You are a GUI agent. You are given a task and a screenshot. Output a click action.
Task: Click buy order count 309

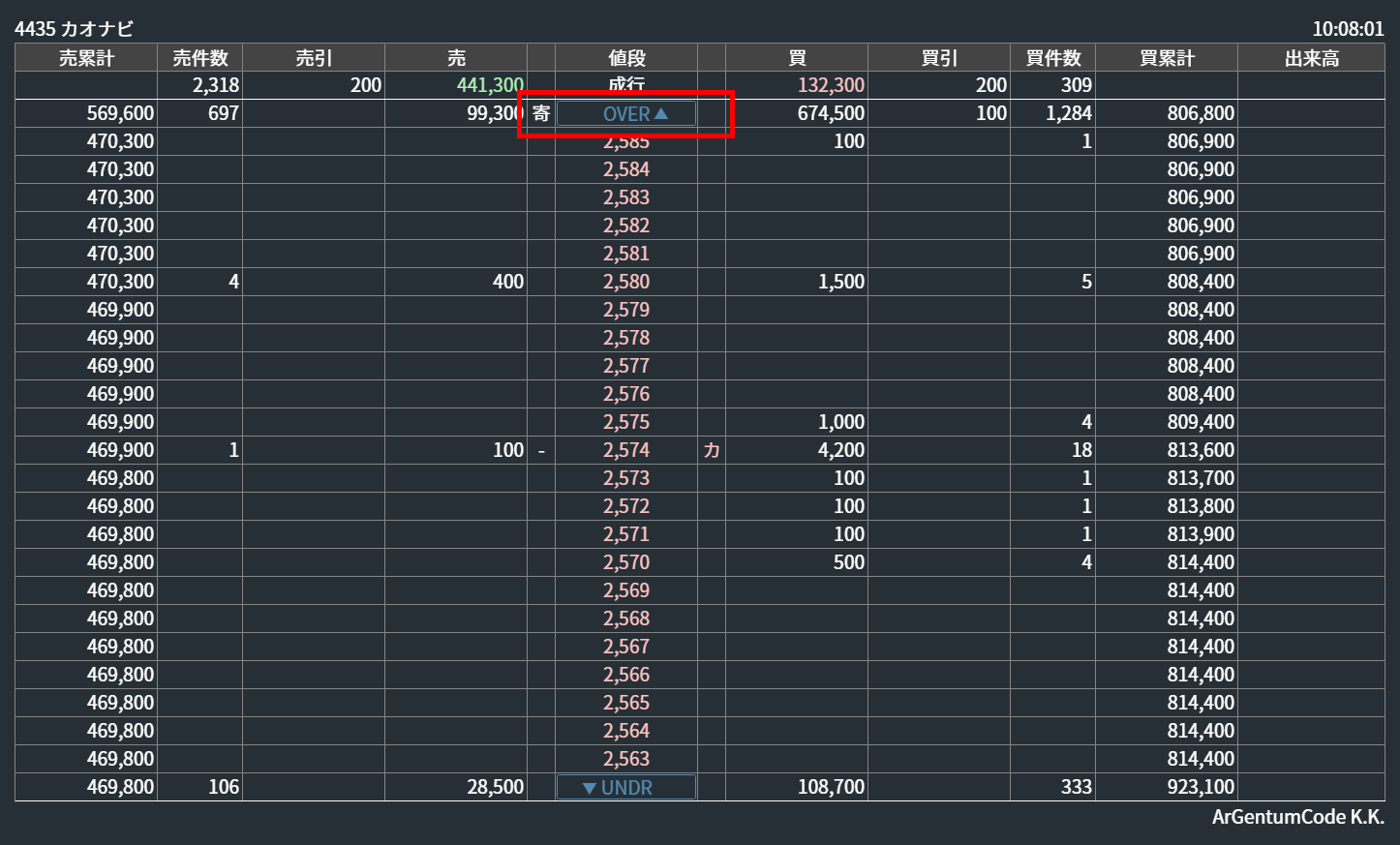pyautogui.click(x=1076, y=85)
